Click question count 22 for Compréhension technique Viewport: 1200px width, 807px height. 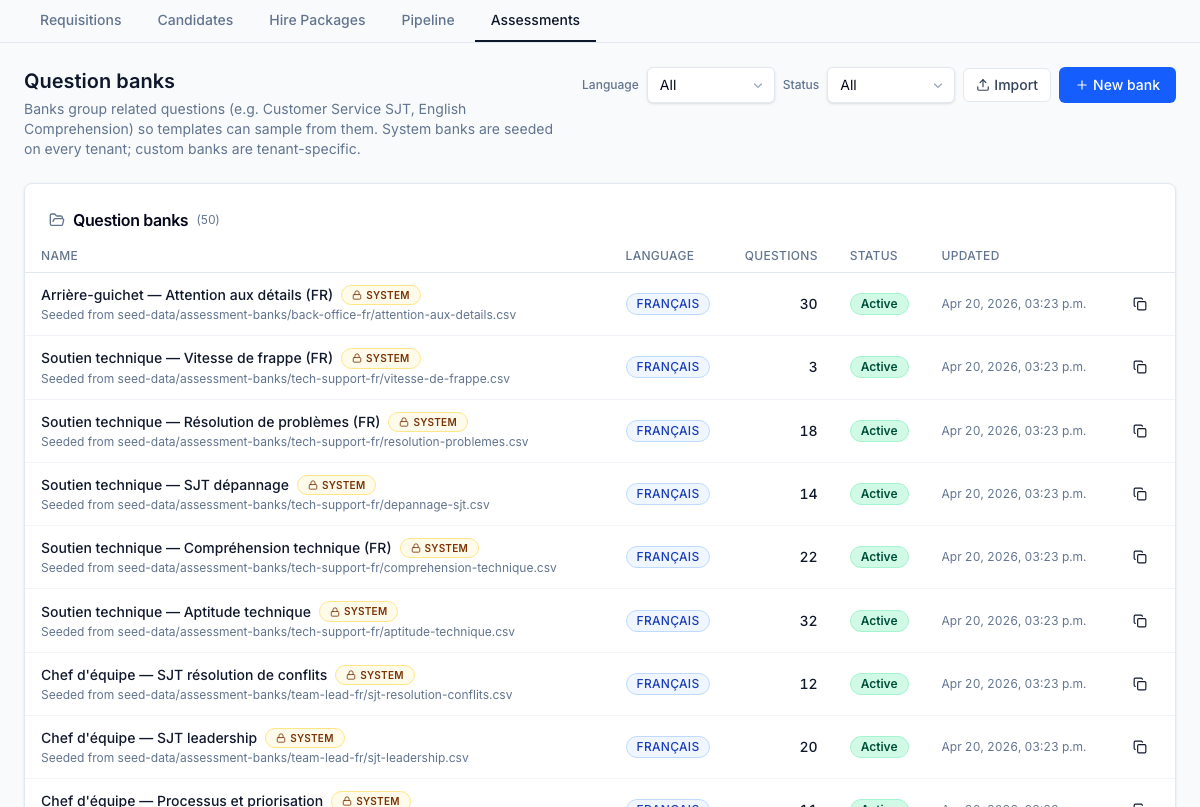pos(808,557)
